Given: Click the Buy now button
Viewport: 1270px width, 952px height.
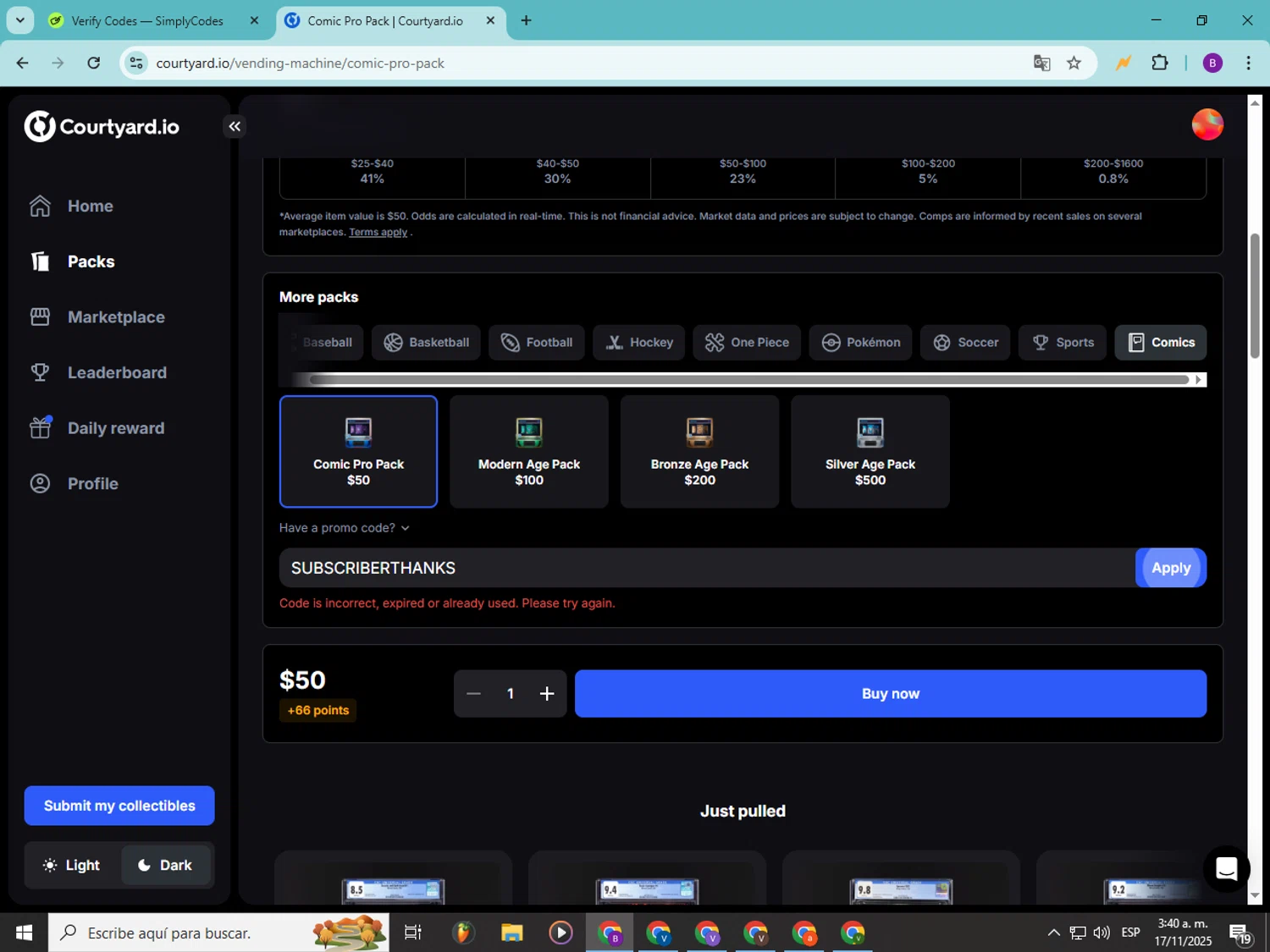Looking at the screenshot, I should click(891, 694).
